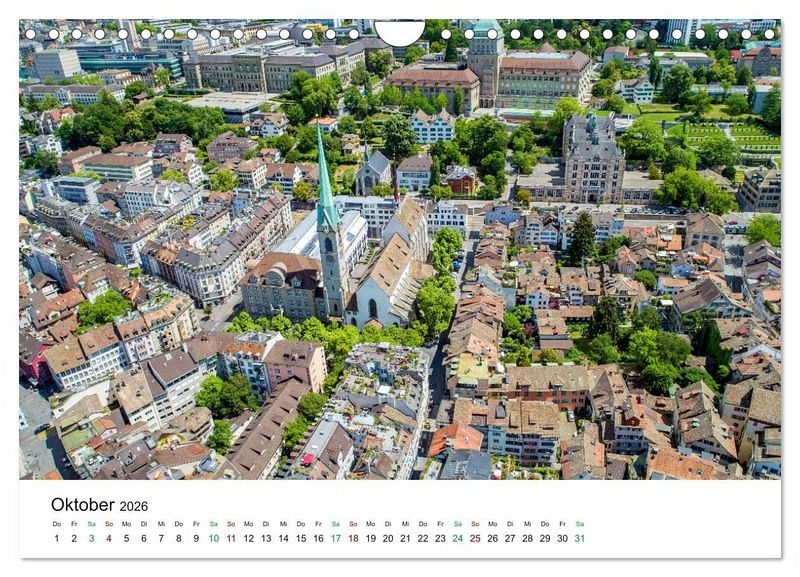Select the last day, 31
Viewport: 800px width, 577px height.
pyautogui.click(x=579, y=538)
